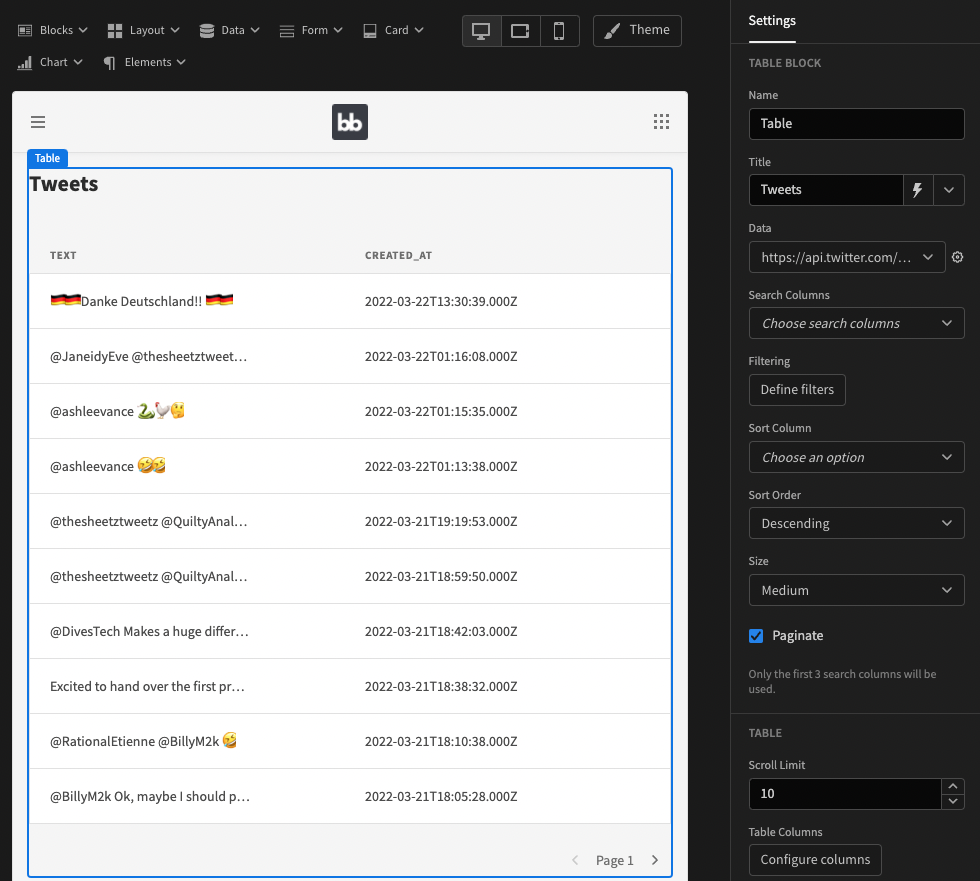Click the Danke Deutschland tweet cell
The height and width of the screenshot is (881, 980).
pyautogui.click(x=142, y=301)
